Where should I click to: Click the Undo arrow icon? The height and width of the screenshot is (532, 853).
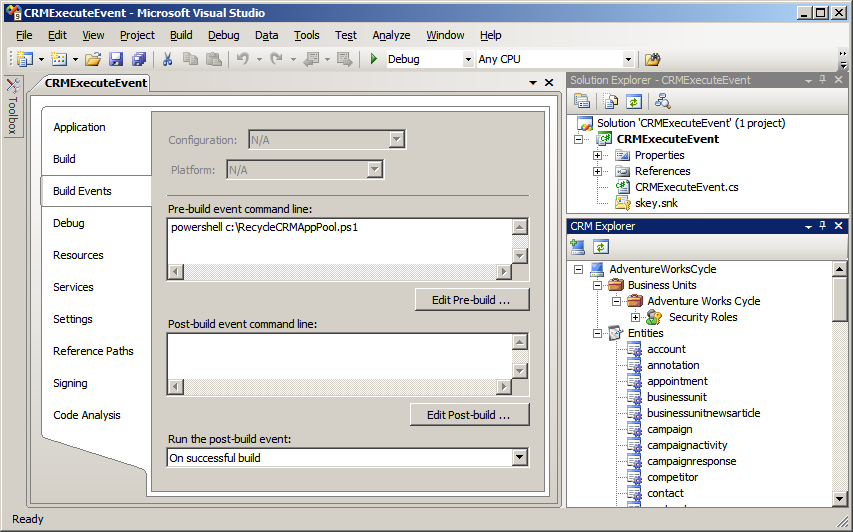pos(243,59)
